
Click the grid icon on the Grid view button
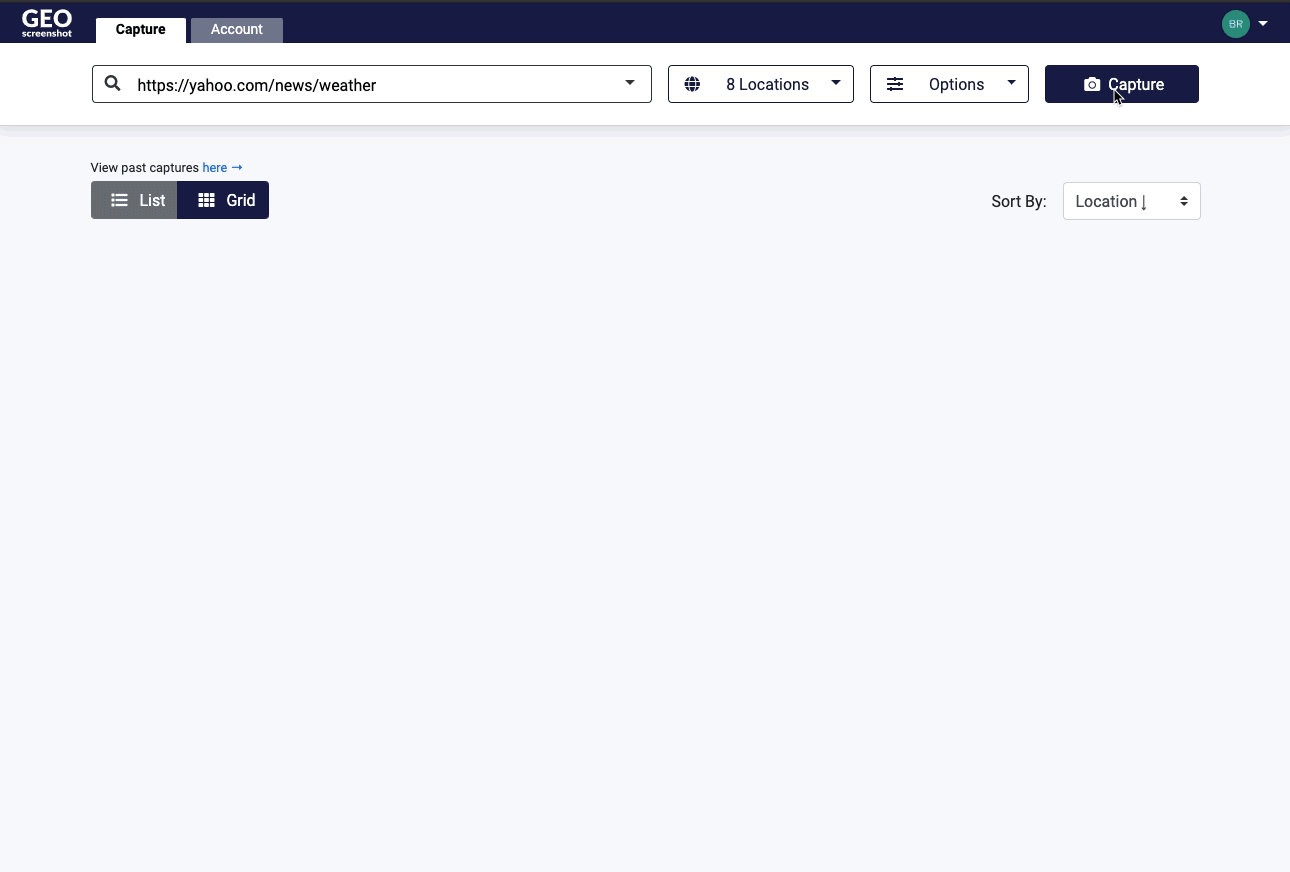point(206,200)
